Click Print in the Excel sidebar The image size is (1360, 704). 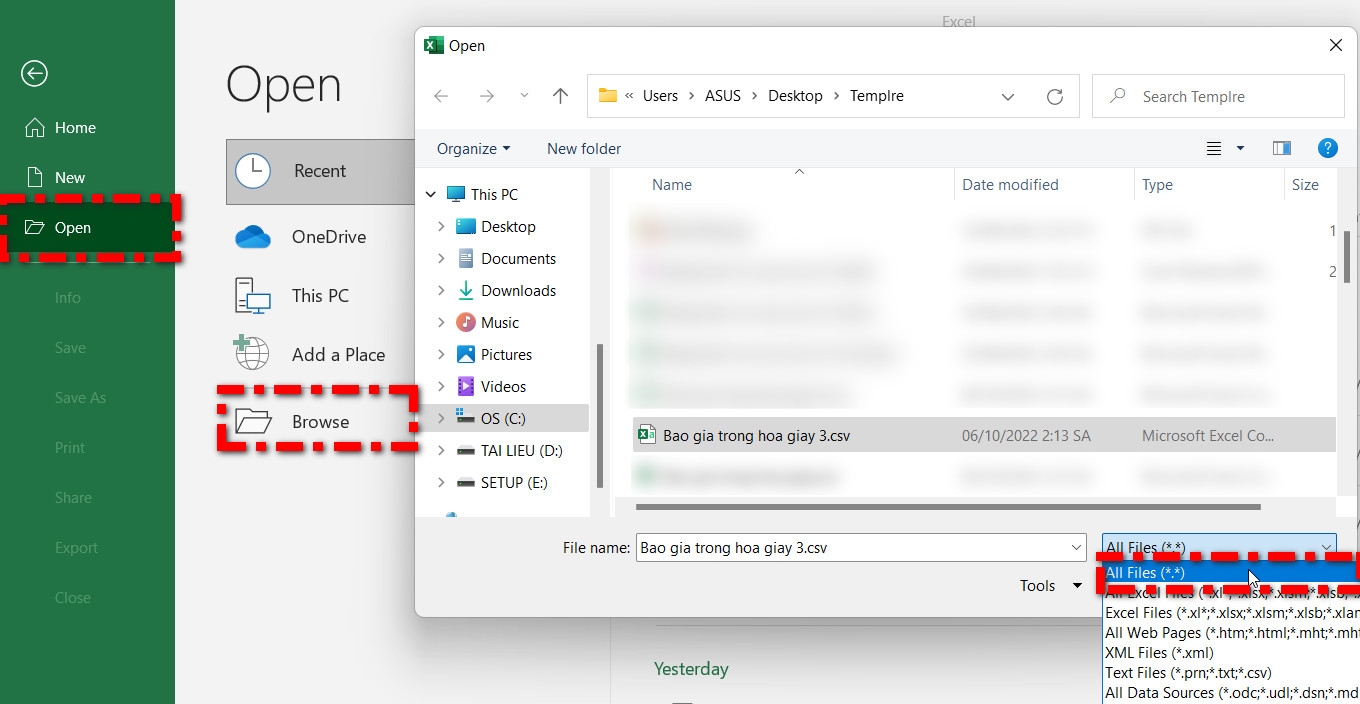coord(70,448)
